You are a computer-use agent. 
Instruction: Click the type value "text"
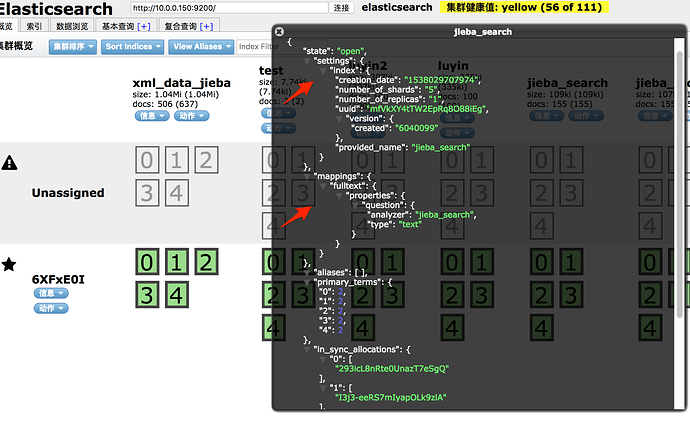410,224
